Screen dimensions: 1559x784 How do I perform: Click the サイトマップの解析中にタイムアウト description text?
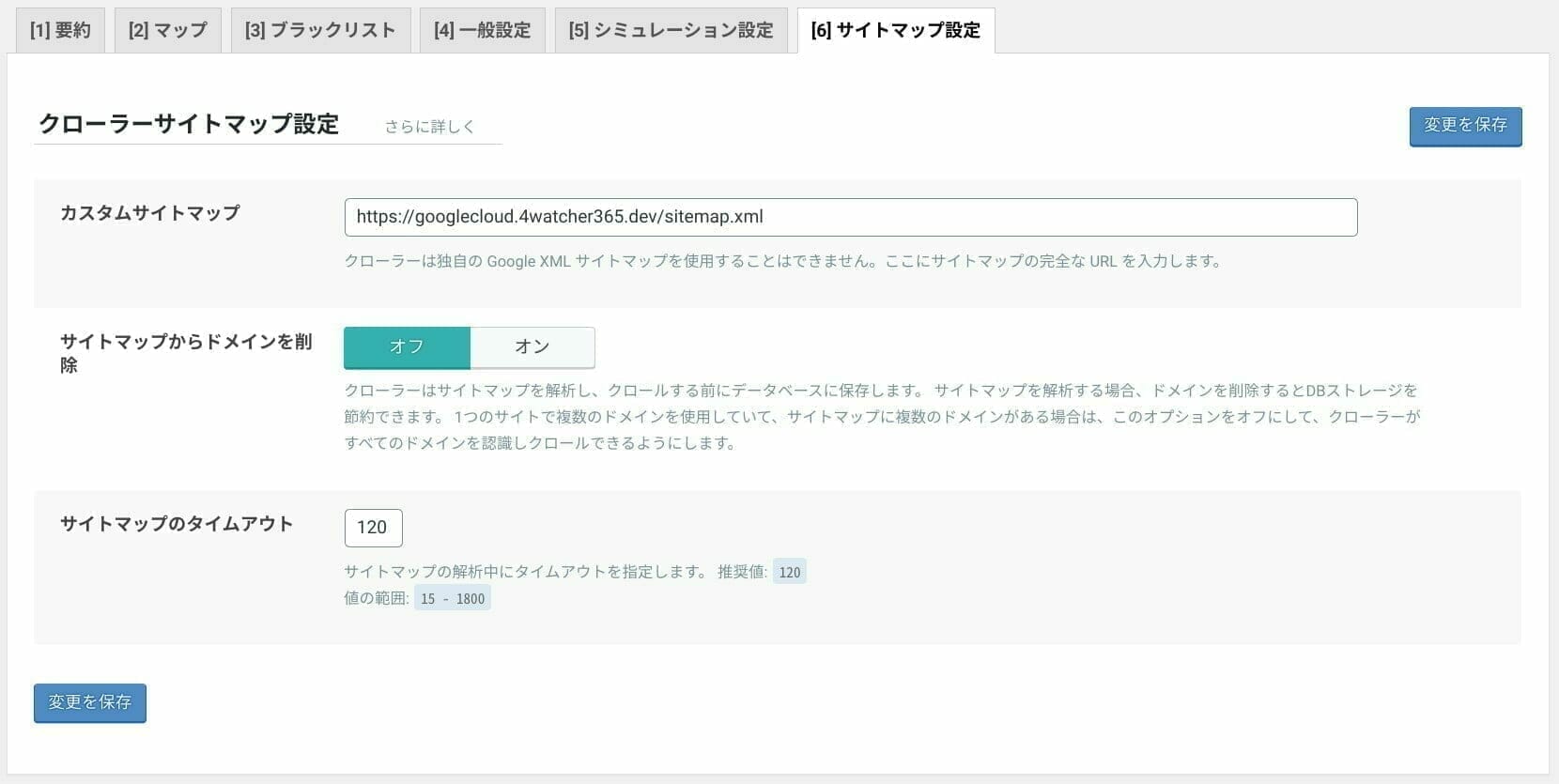click(525, 572)
